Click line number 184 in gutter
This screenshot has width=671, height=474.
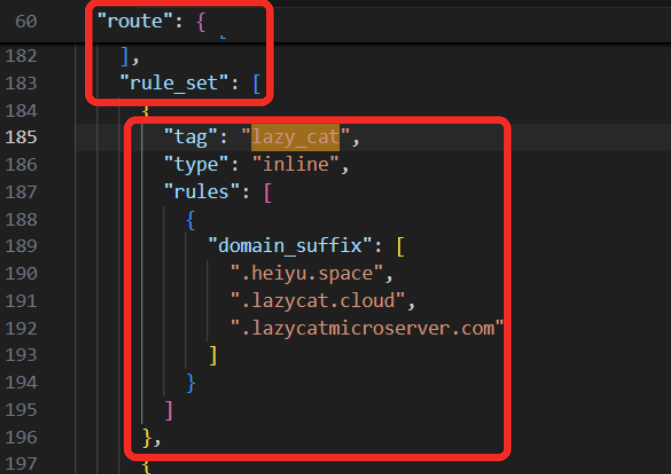(x=21, y=111)
